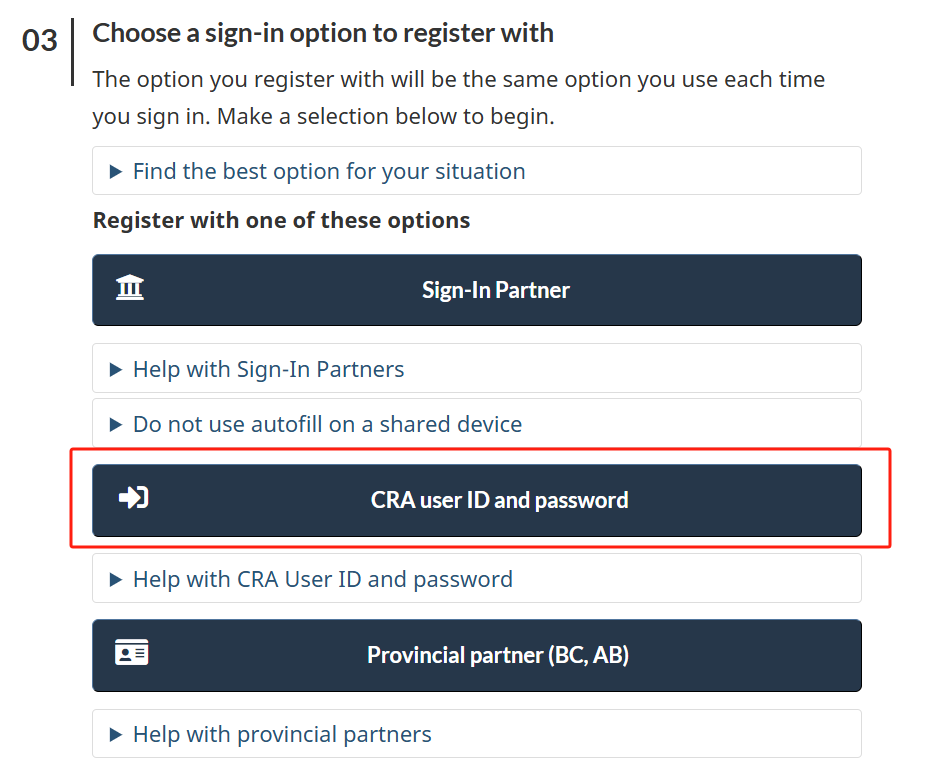Choose Provincial partner (BC, AB) button

[477, 655]
